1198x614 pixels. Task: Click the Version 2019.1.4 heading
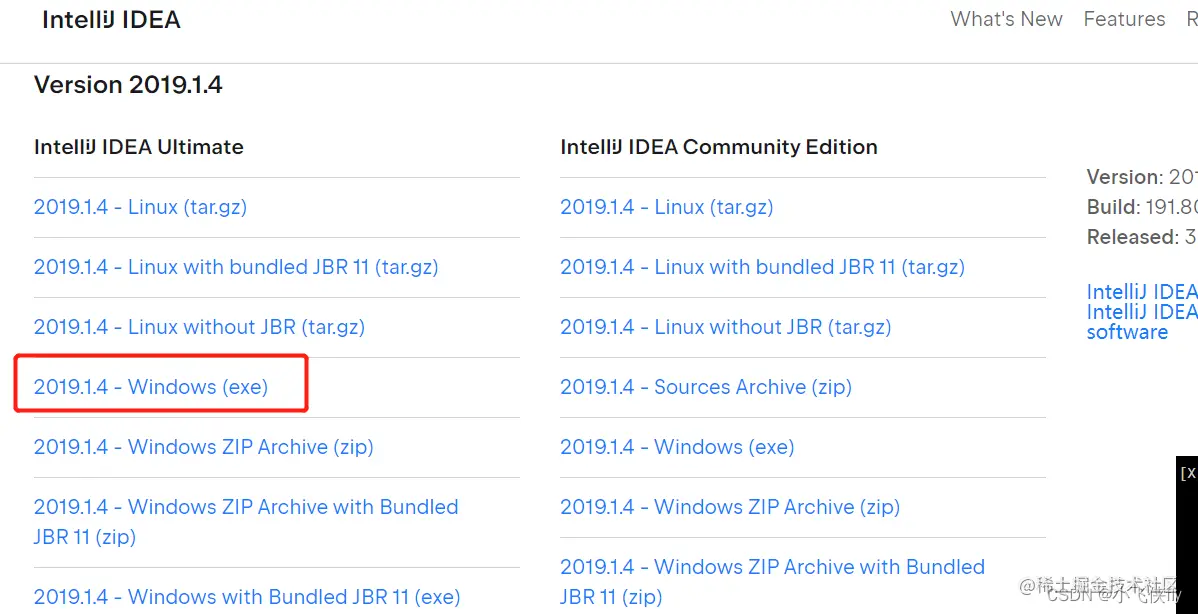[128, 85]
